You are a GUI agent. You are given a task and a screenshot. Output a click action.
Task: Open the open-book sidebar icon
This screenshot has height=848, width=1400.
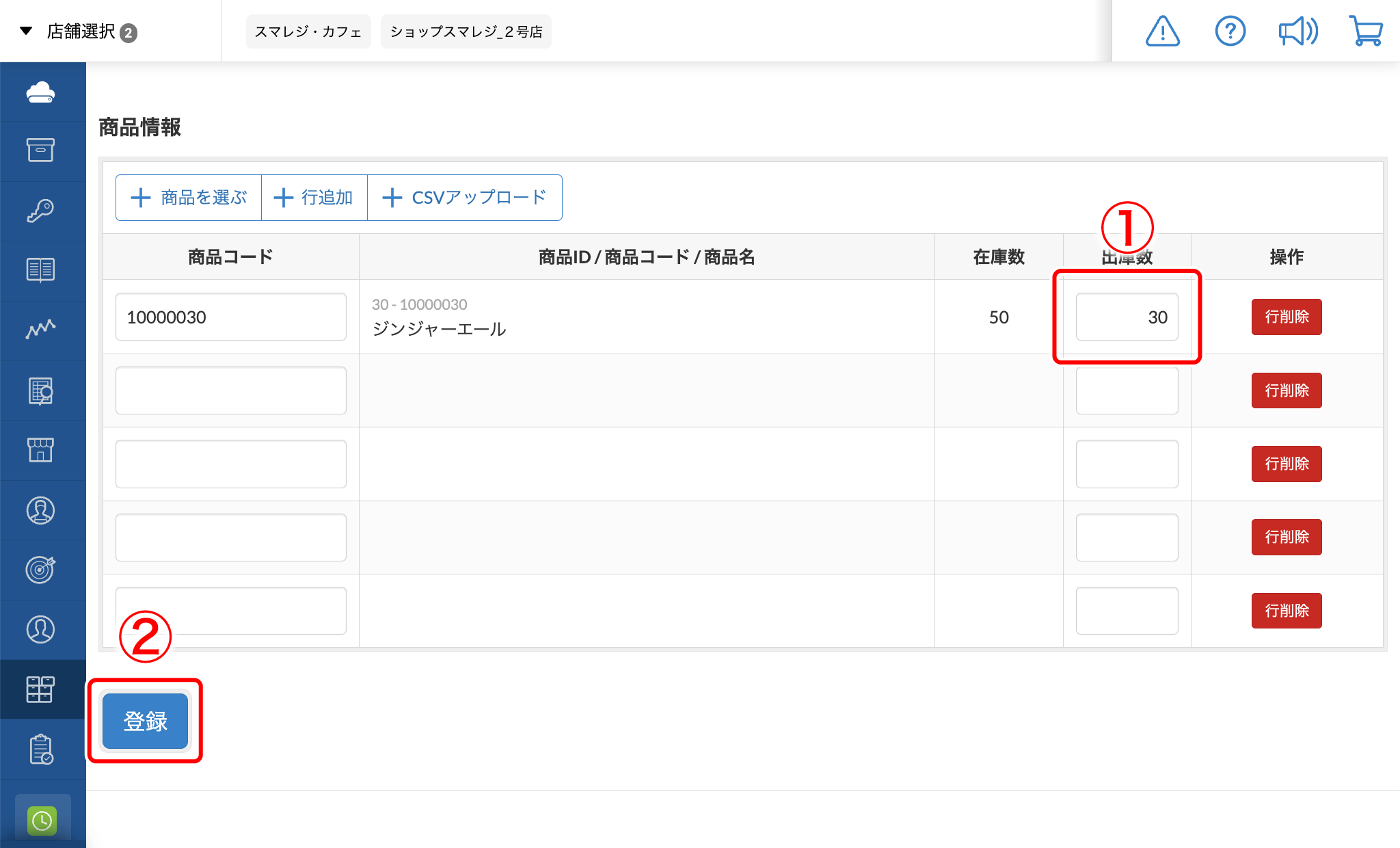pos(41,270)
